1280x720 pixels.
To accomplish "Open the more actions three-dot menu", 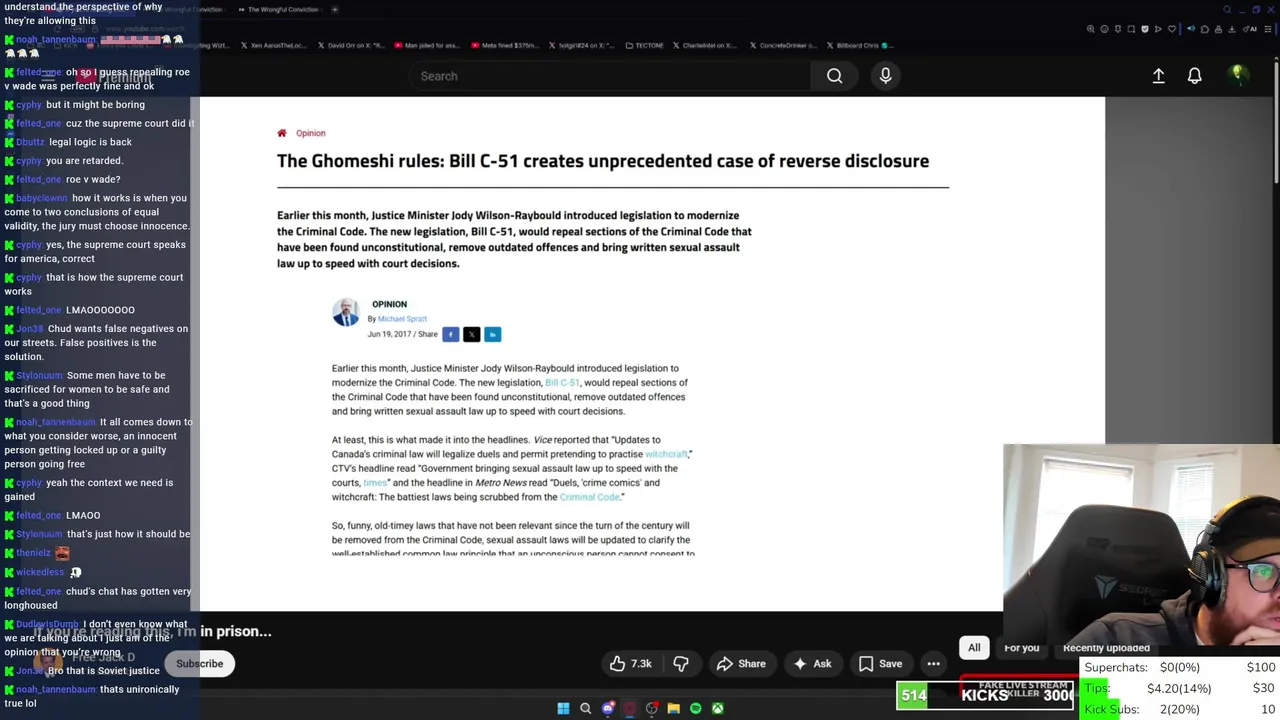I will (933, 663).
